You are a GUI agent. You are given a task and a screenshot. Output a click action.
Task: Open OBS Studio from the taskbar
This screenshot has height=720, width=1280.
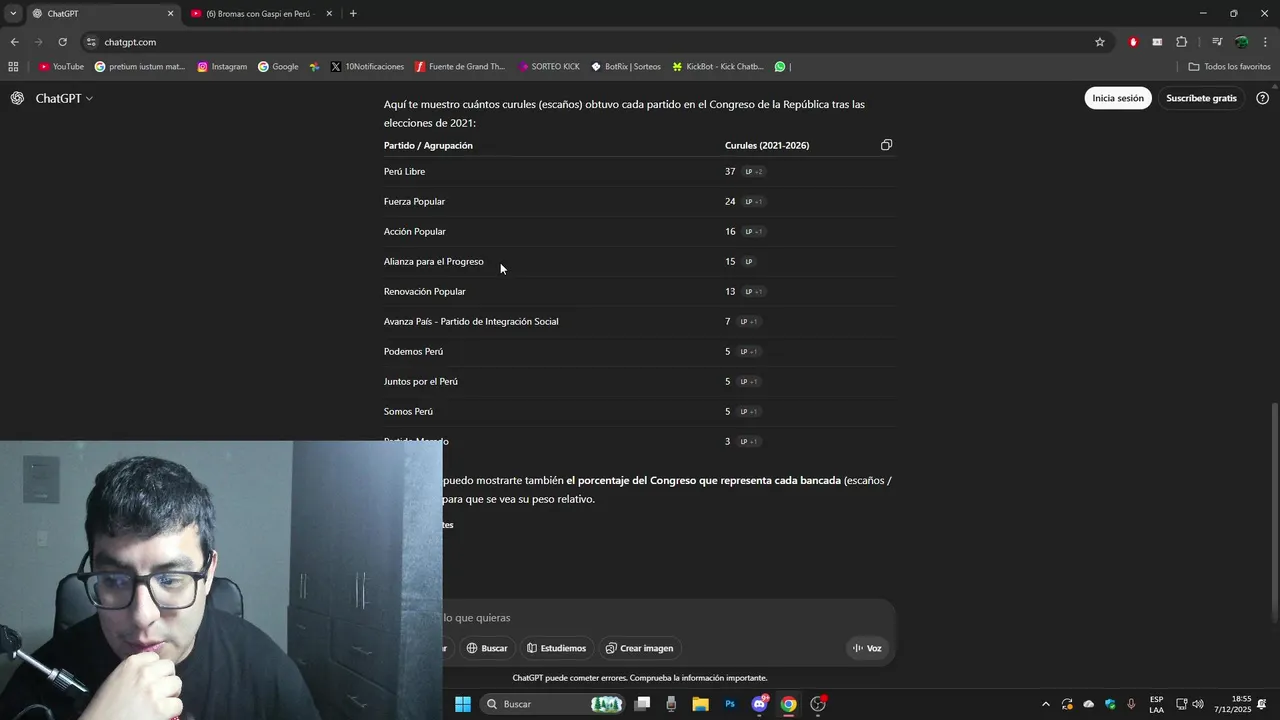(x=818, y=704)
